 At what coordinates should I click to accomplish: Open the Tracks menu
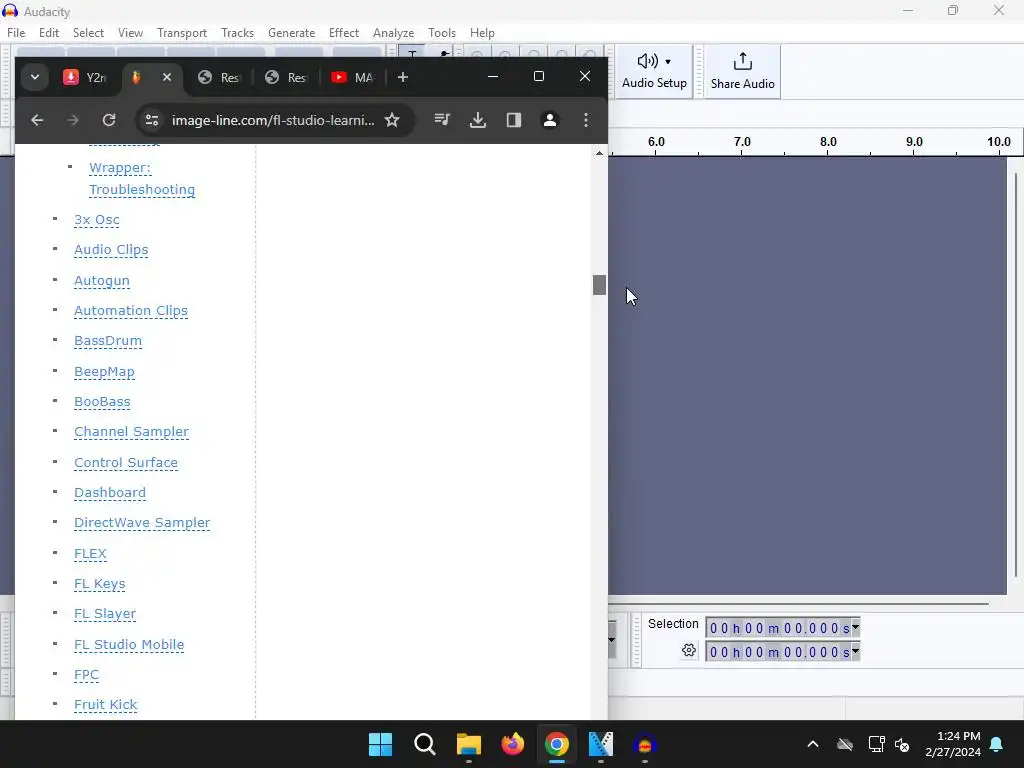point(237,33)
